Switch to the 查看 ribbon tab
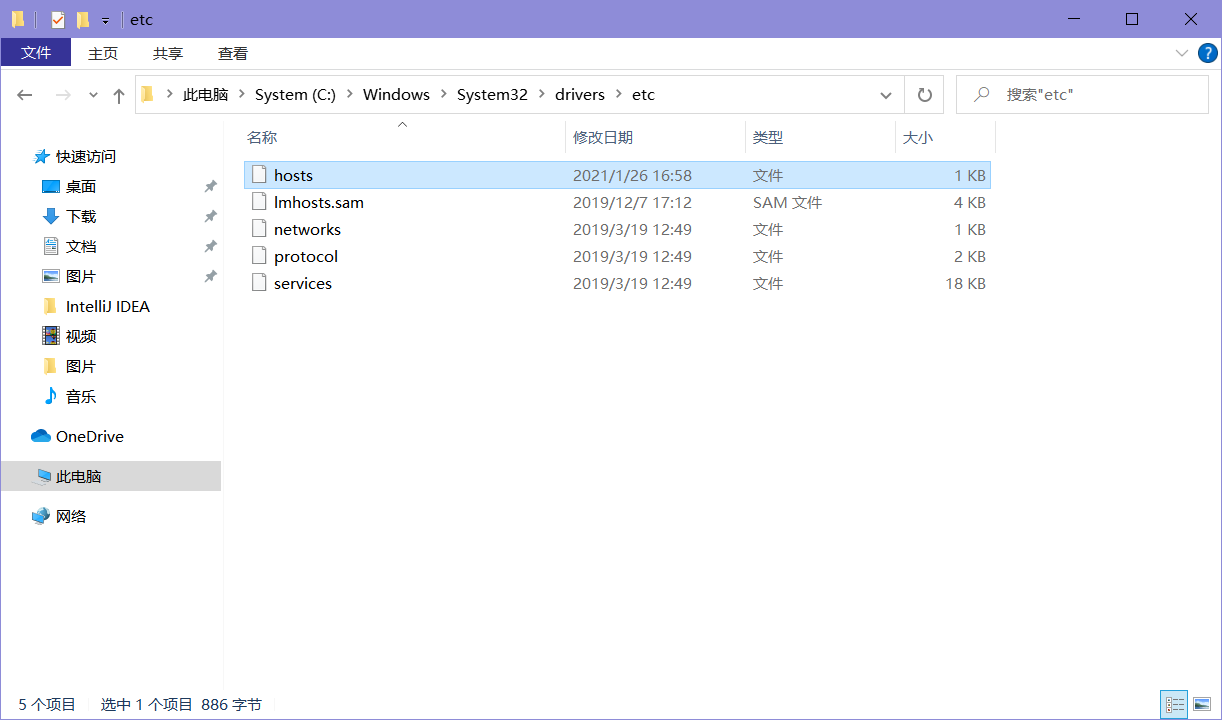Screen dimensions: 1222x720 pyautogui.click(x=233, y=53)
